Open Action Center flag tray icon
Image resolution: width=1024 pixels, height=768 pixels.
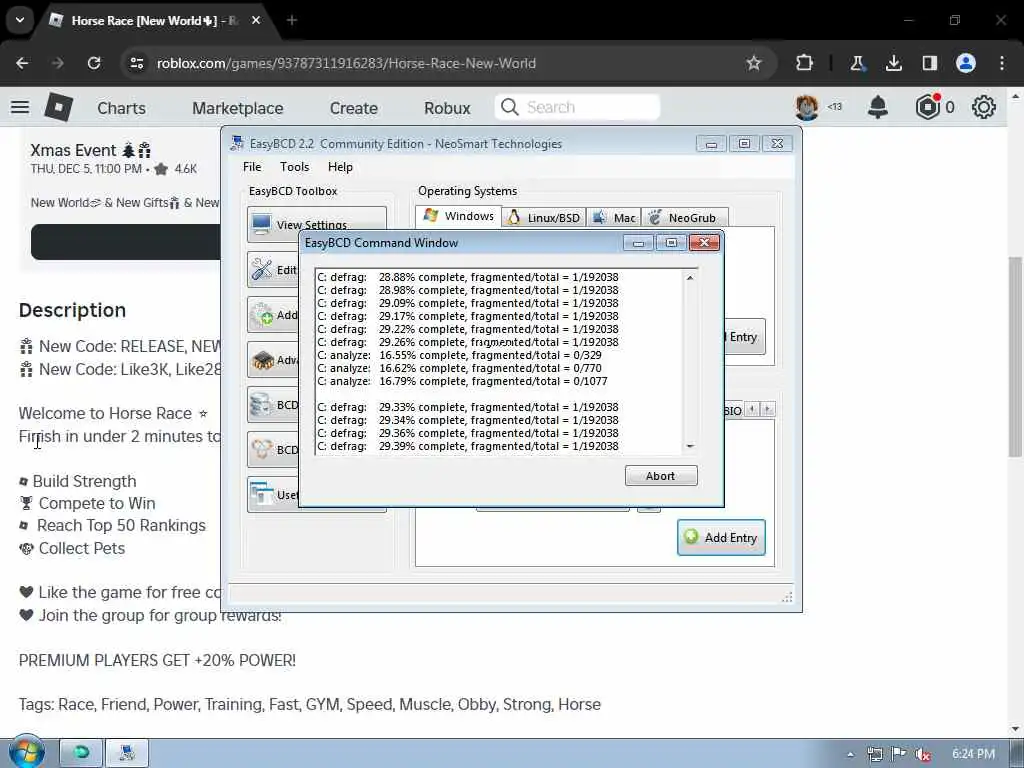pos(899,754)
